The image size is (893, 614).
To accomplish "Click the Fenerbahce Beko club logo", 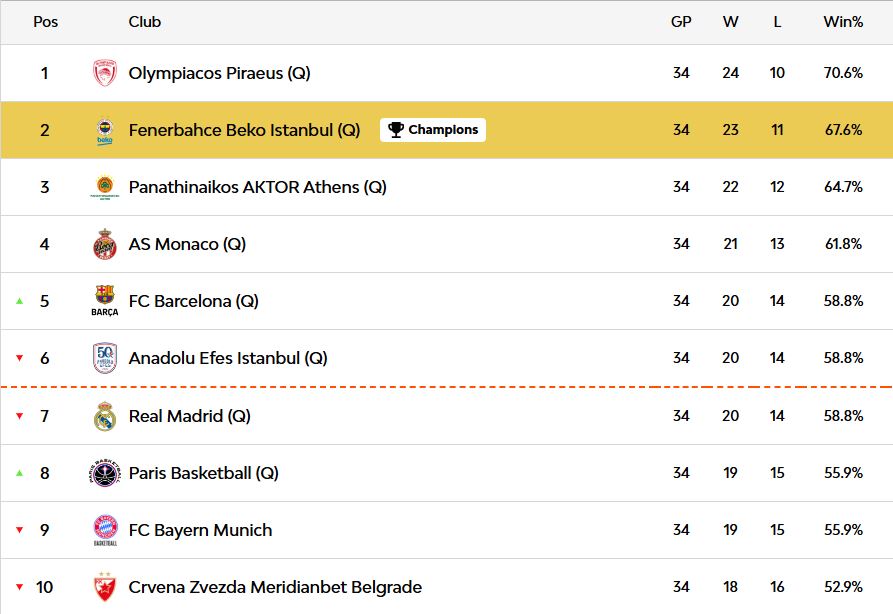I will (105, 131).
